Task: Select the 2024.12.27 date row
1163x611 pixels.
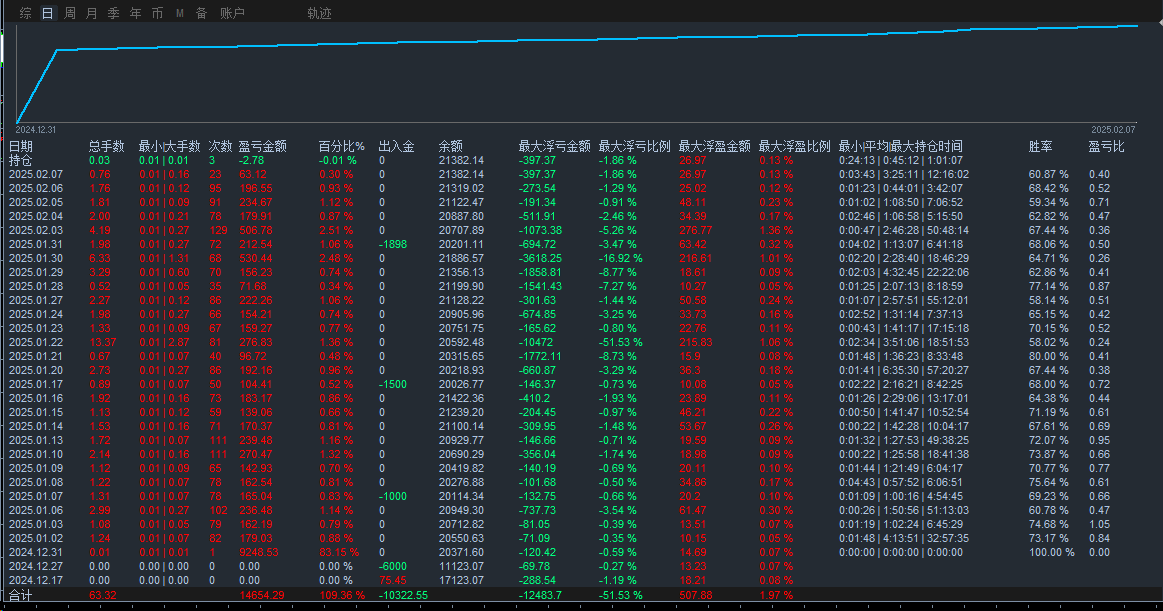Action: coord(36,566)
